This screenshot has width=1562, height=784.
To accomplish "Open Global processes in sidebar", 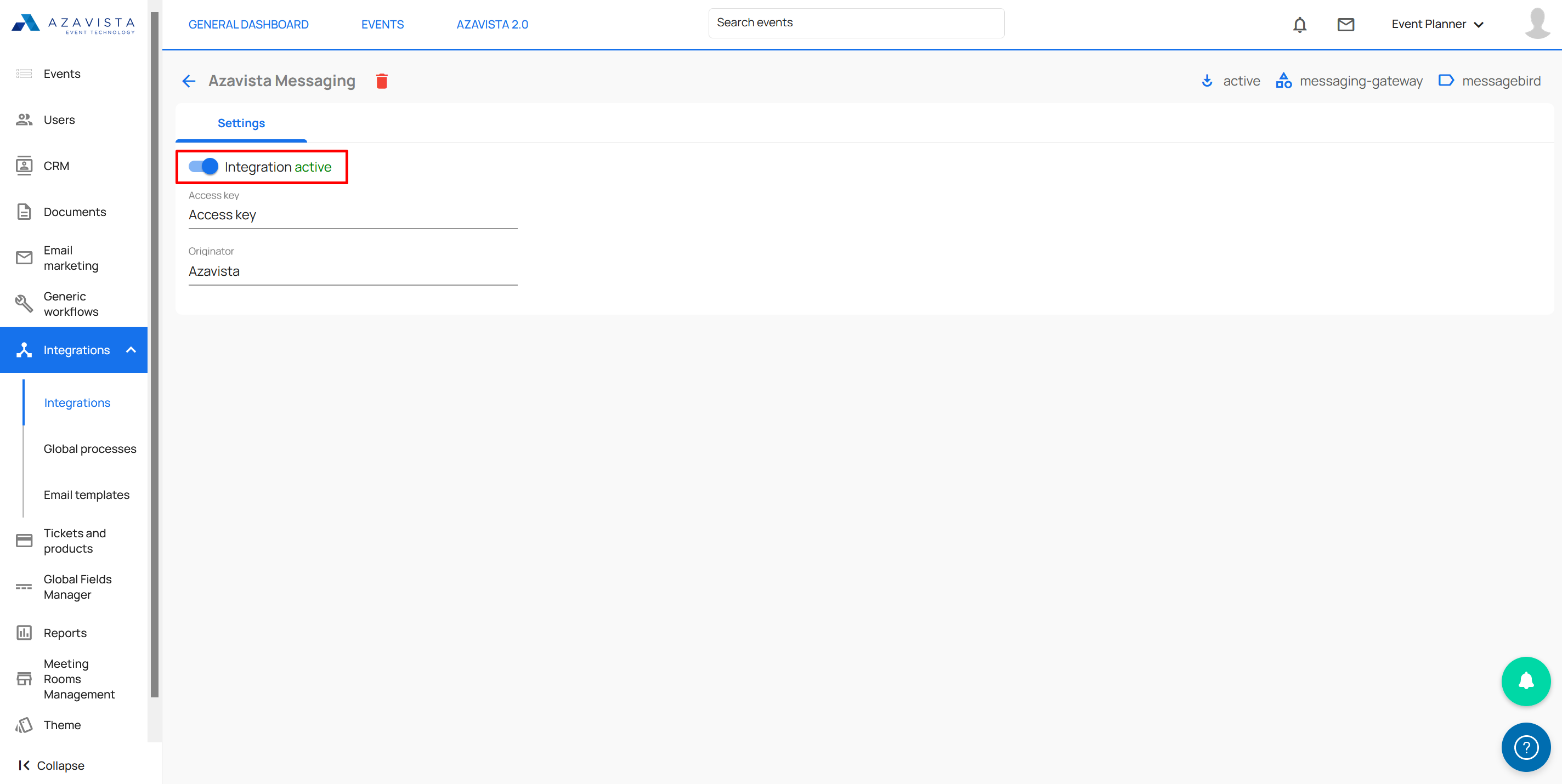I will pyautogui.click(x=90, y=448).
